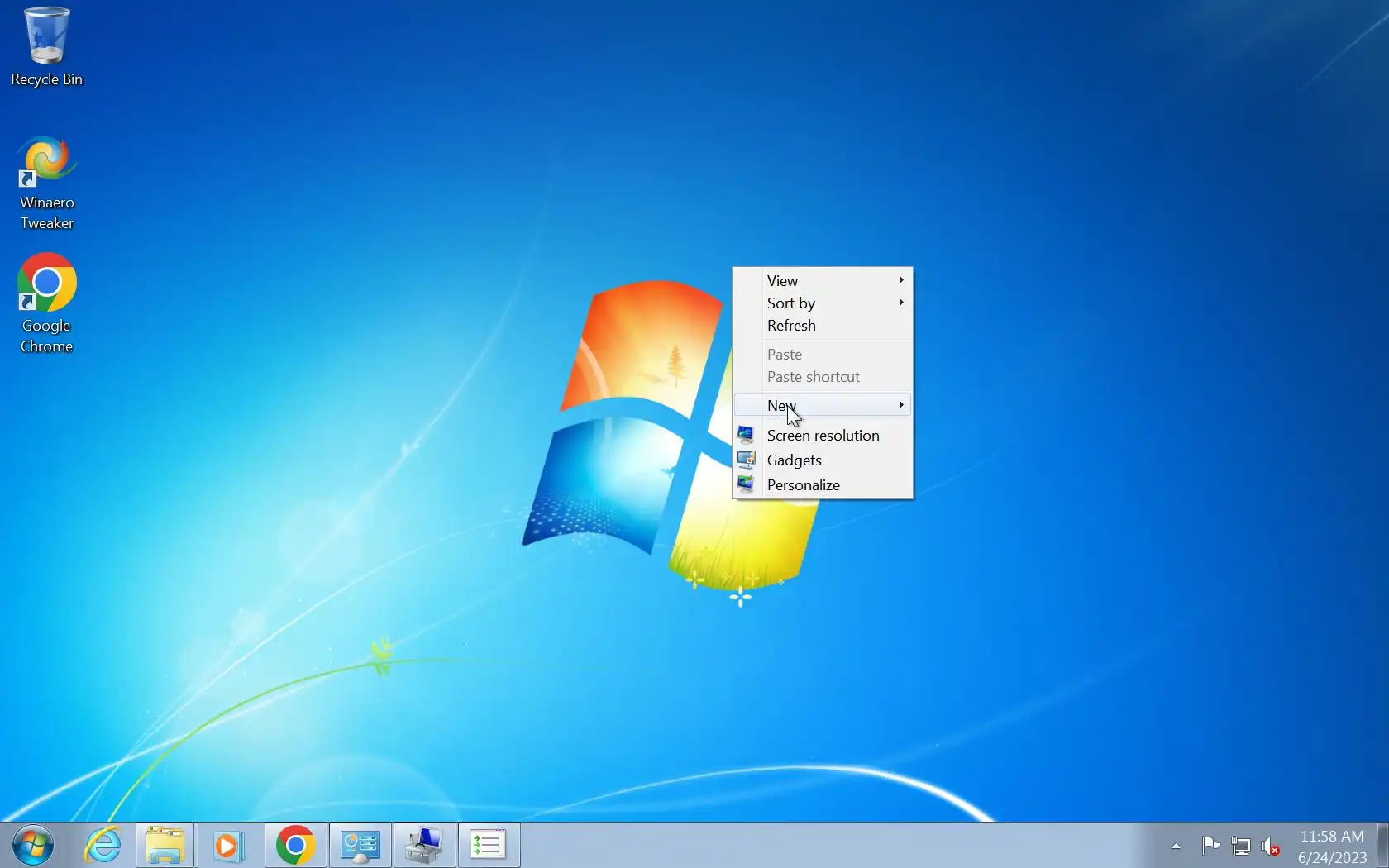1389x868 pixels.
Task: Open Screen resolution from the context menu
Action: pos(823,436)
